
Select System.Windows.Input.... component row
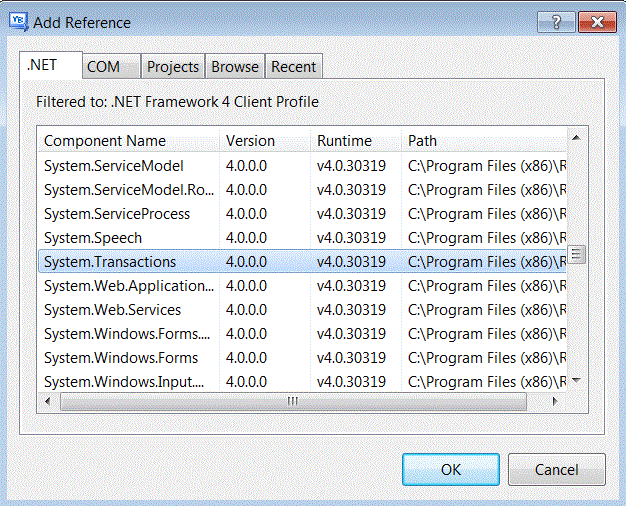click(302, 381)
